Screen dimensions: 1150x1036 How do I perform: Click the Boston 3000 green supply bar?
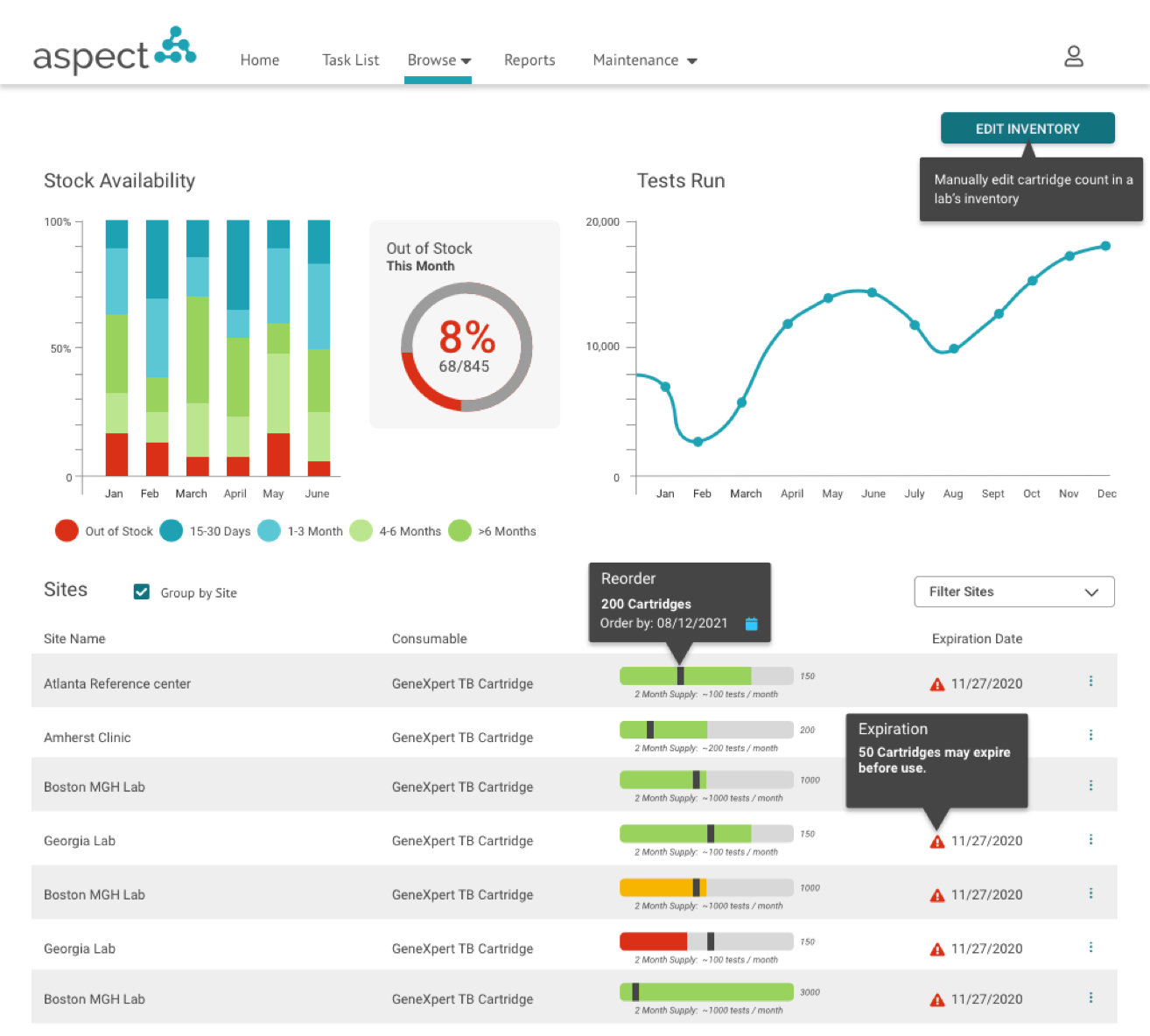click(706, 992)
